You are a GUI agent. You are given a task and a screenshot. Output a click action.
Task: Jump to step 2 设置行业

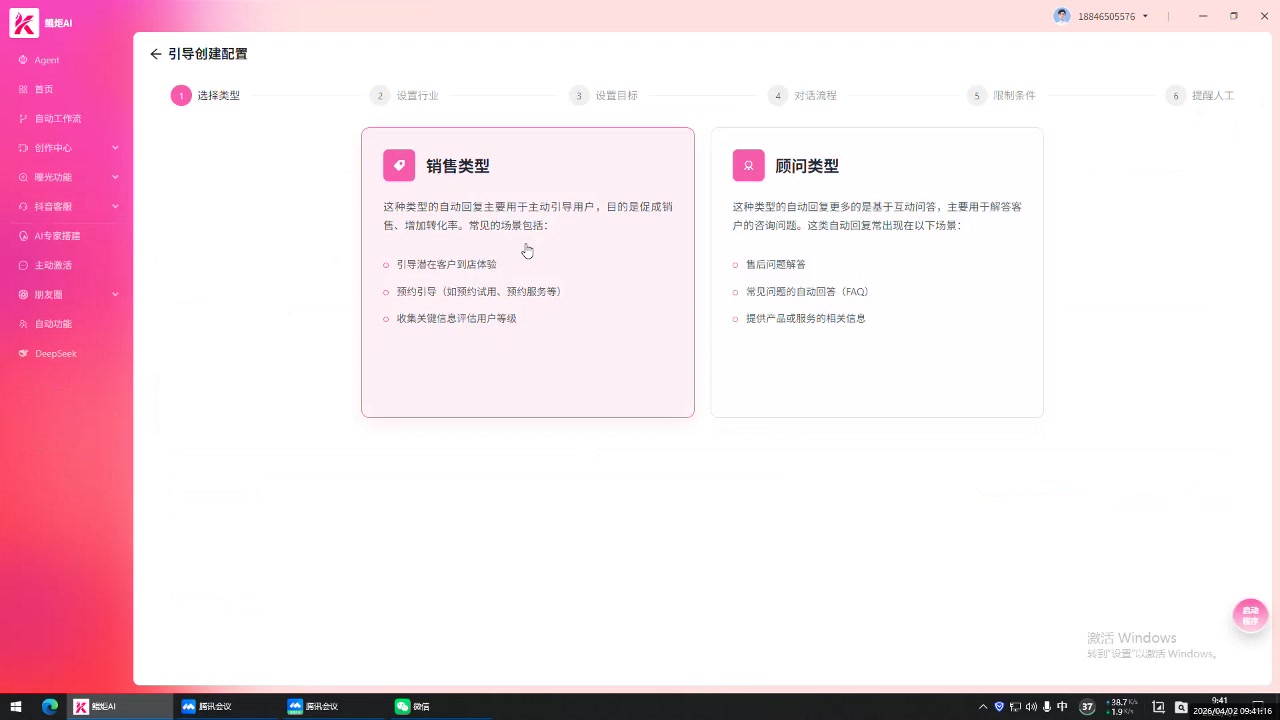click(404, 96)
